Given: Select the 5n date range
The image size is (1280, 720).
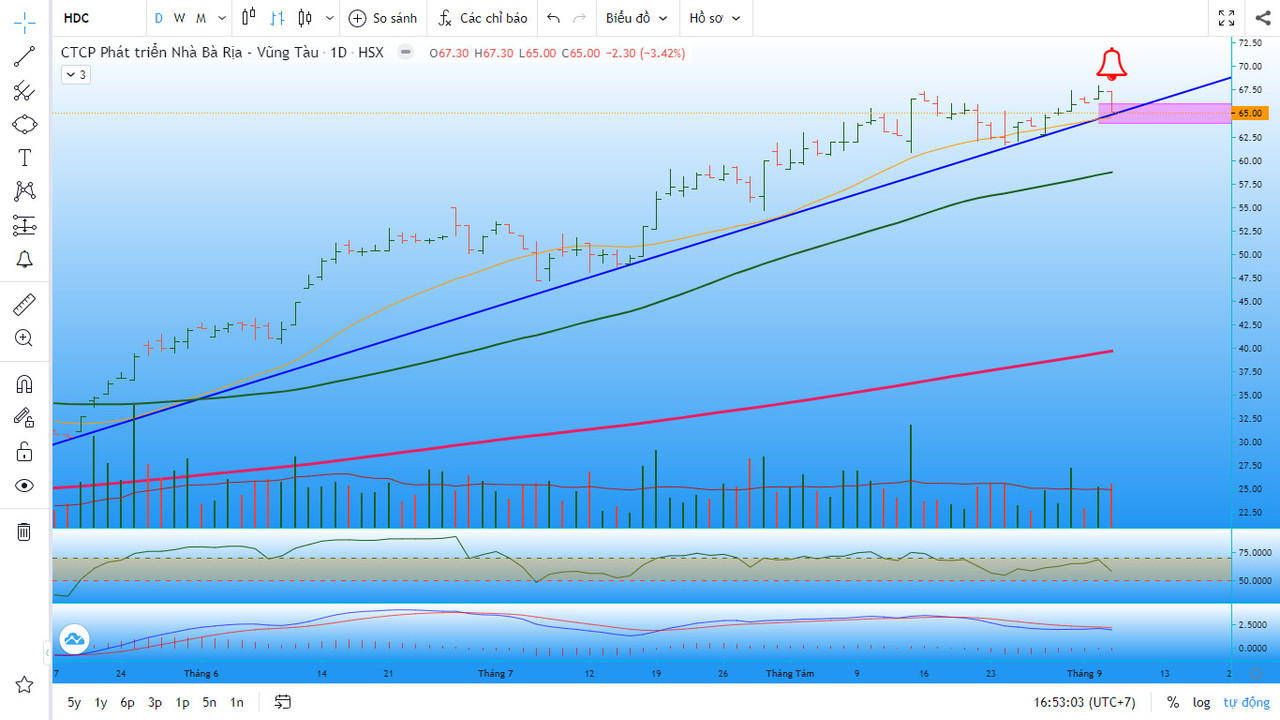Looking at the screenshot, I should point(209,702).
